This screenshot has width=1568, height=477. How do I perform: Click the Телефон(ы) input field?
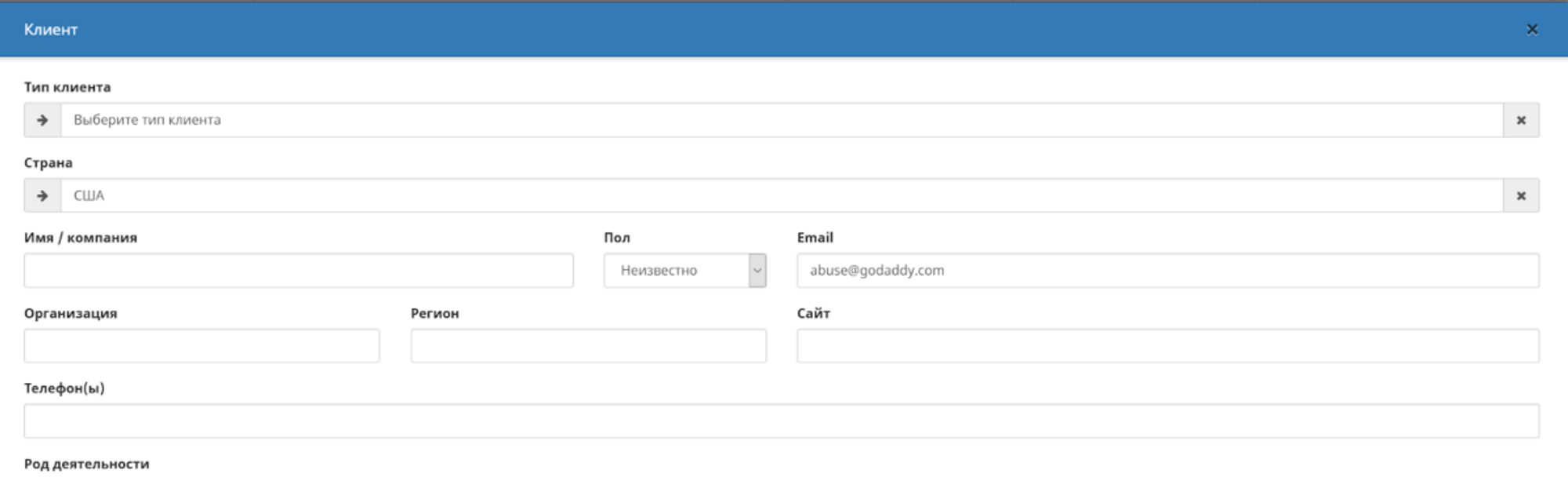pyautogui.click(x=781, y=421)
